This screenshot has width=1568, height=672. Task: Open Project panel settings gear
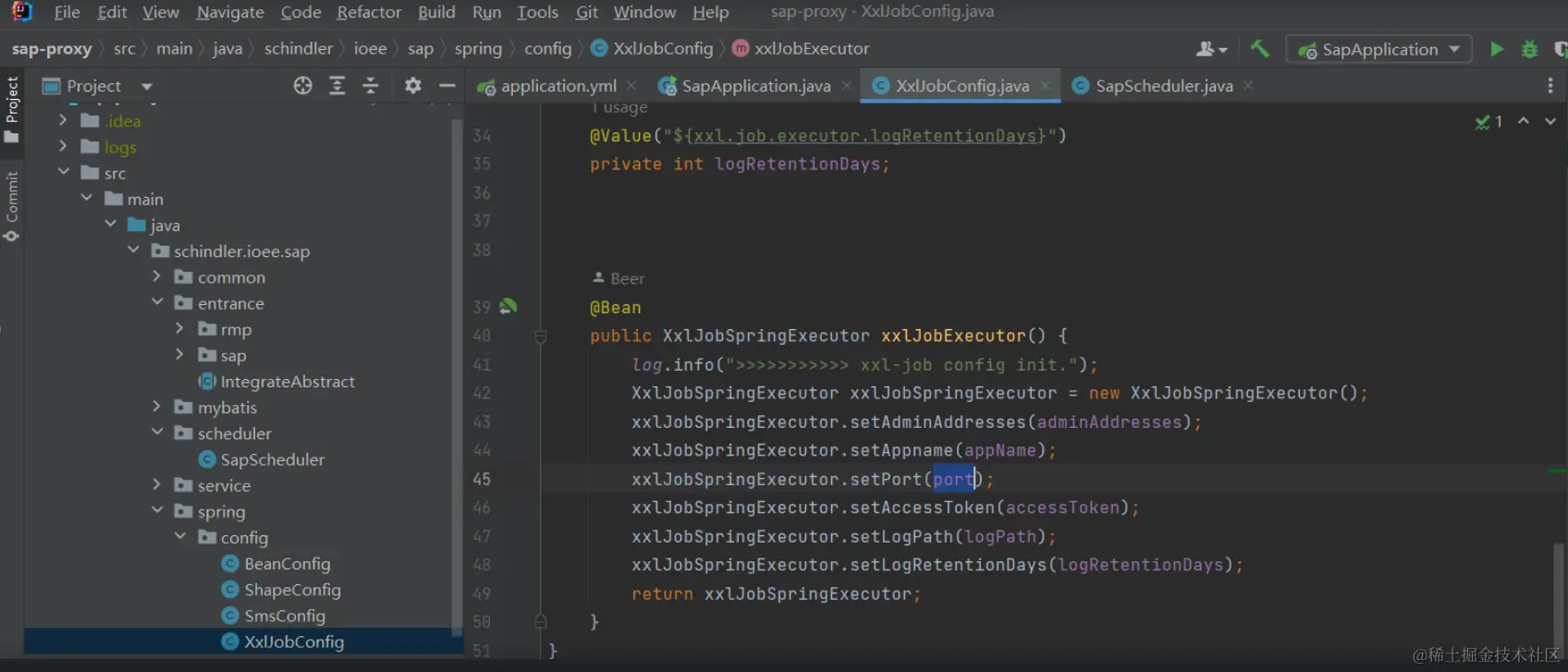413,86
